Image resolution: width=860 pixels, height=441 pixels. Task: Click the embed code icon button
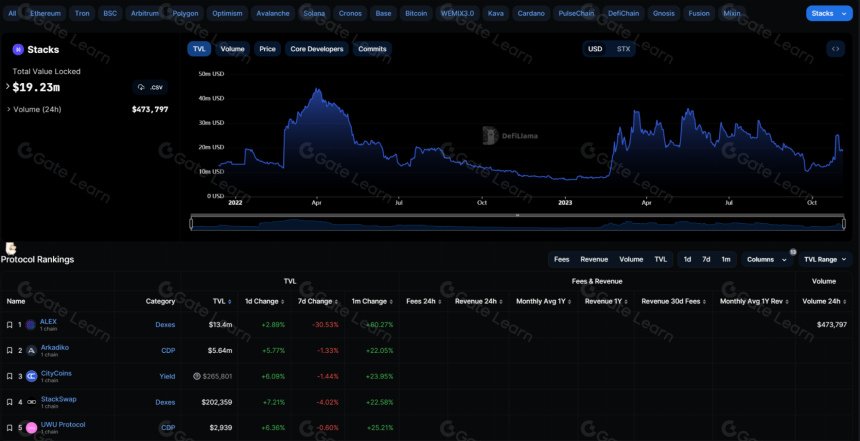coord(835,49)
